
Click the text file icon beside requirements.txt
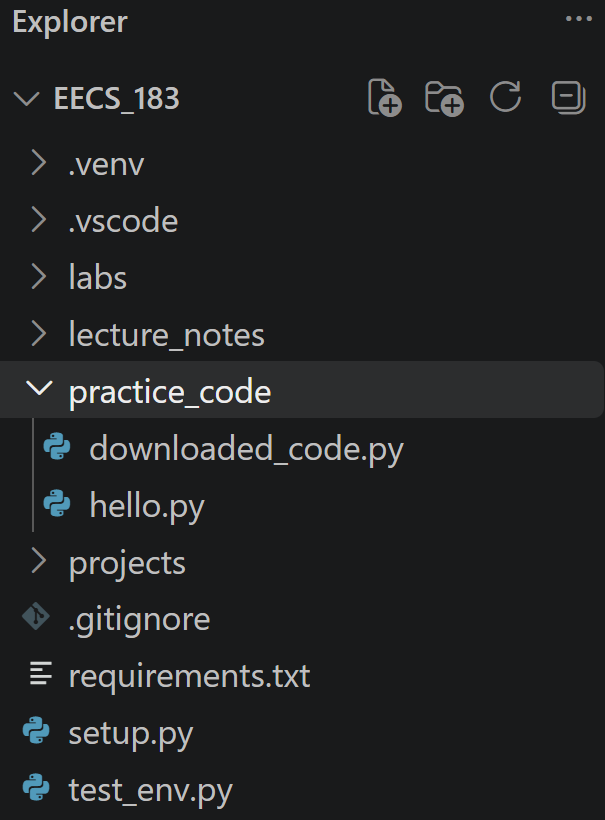pos(40,674)
